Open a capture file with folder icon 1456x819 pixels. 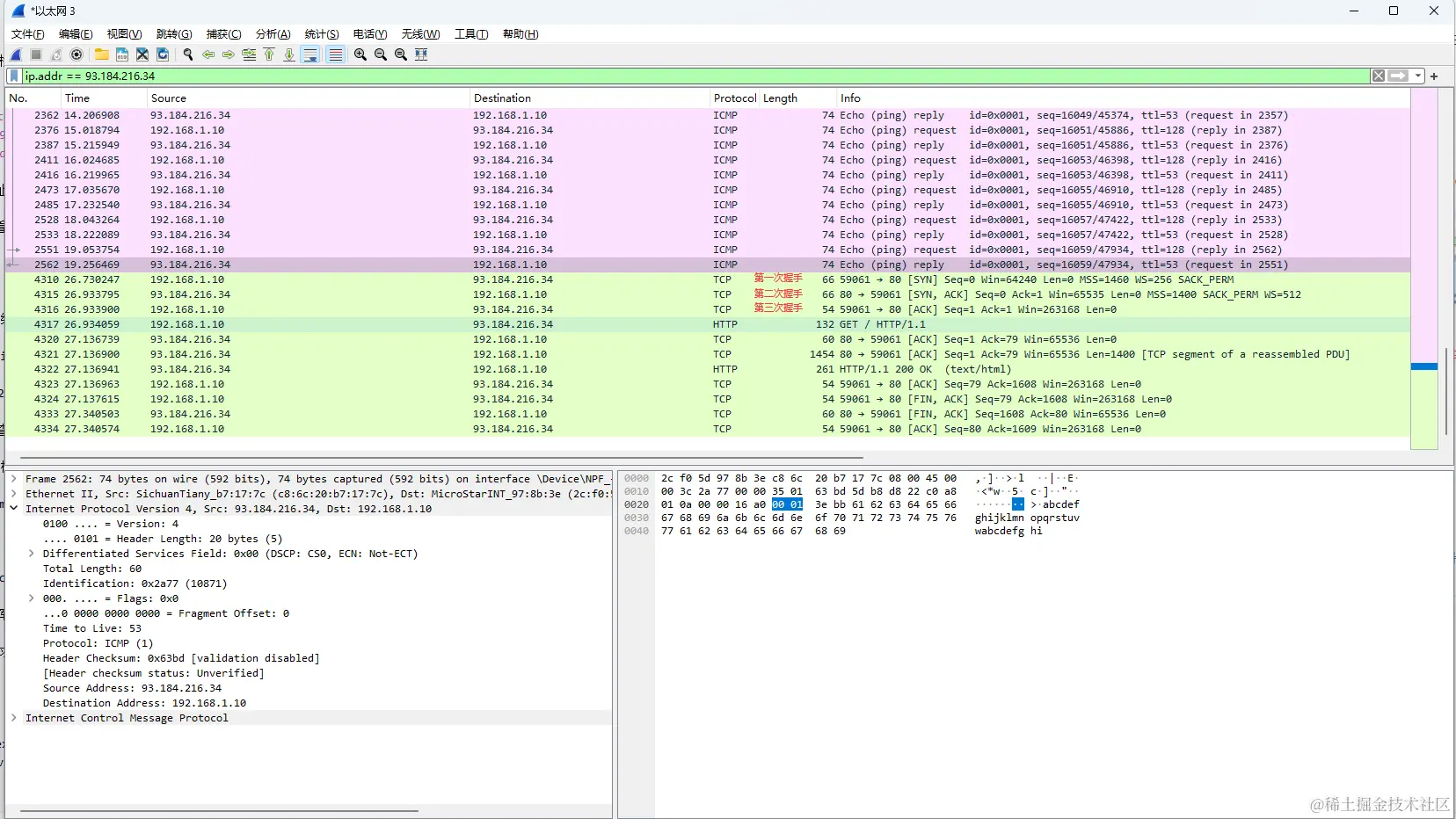102,54
